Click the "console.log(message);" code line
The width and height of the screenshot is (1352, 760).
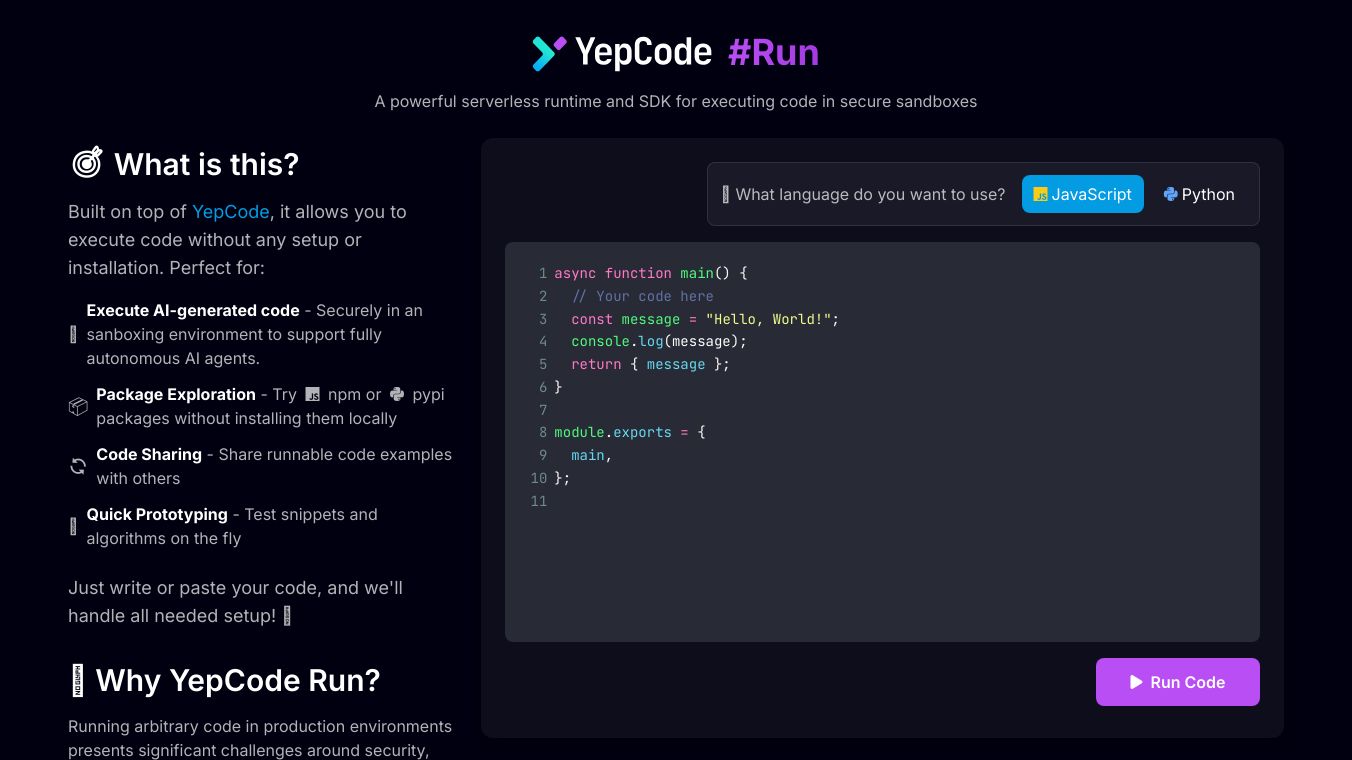(x=659, y=341)
